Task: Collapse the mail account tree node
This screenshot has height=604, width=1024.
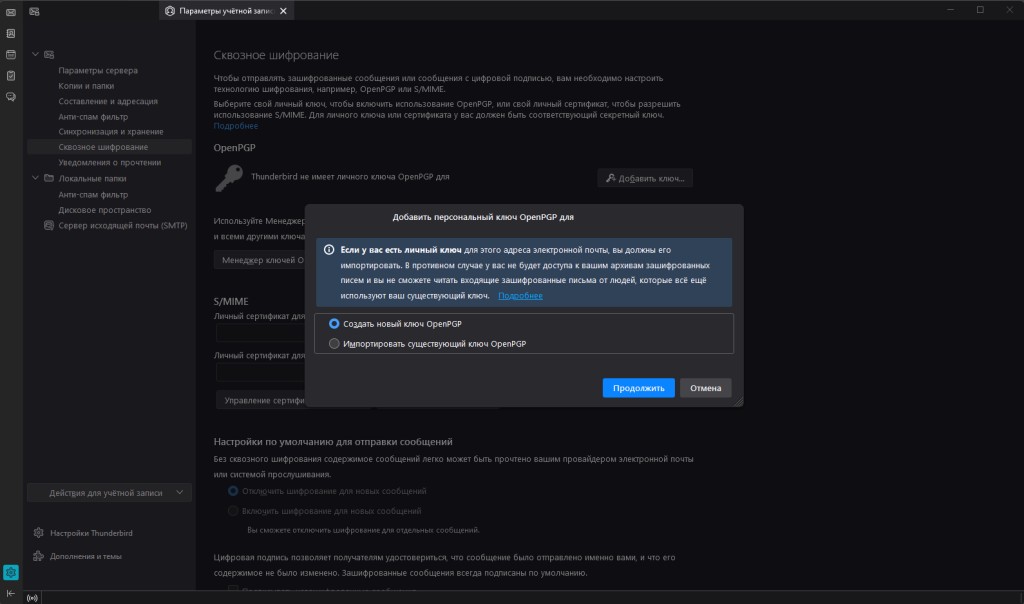Action: (x=35, y=54)
